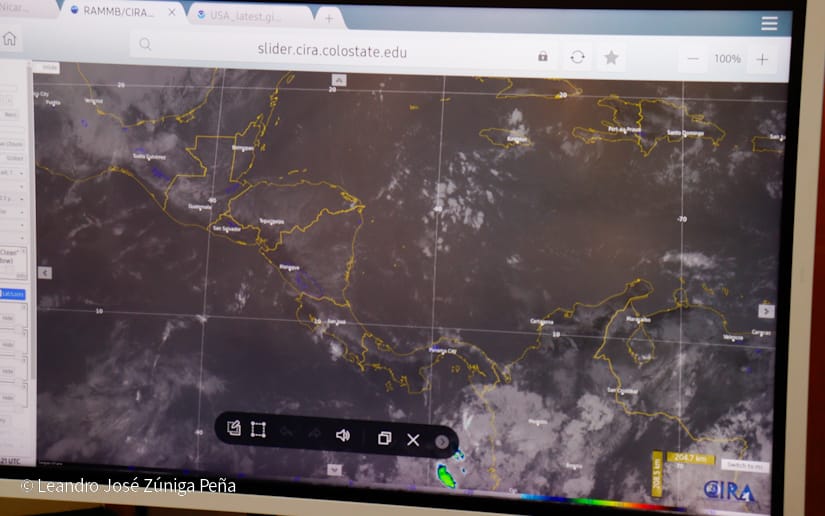Screen dimensions: 825x516
Task: Click the search magnifier in address bar
Action: pyautogui.click(x=146, y=44)
